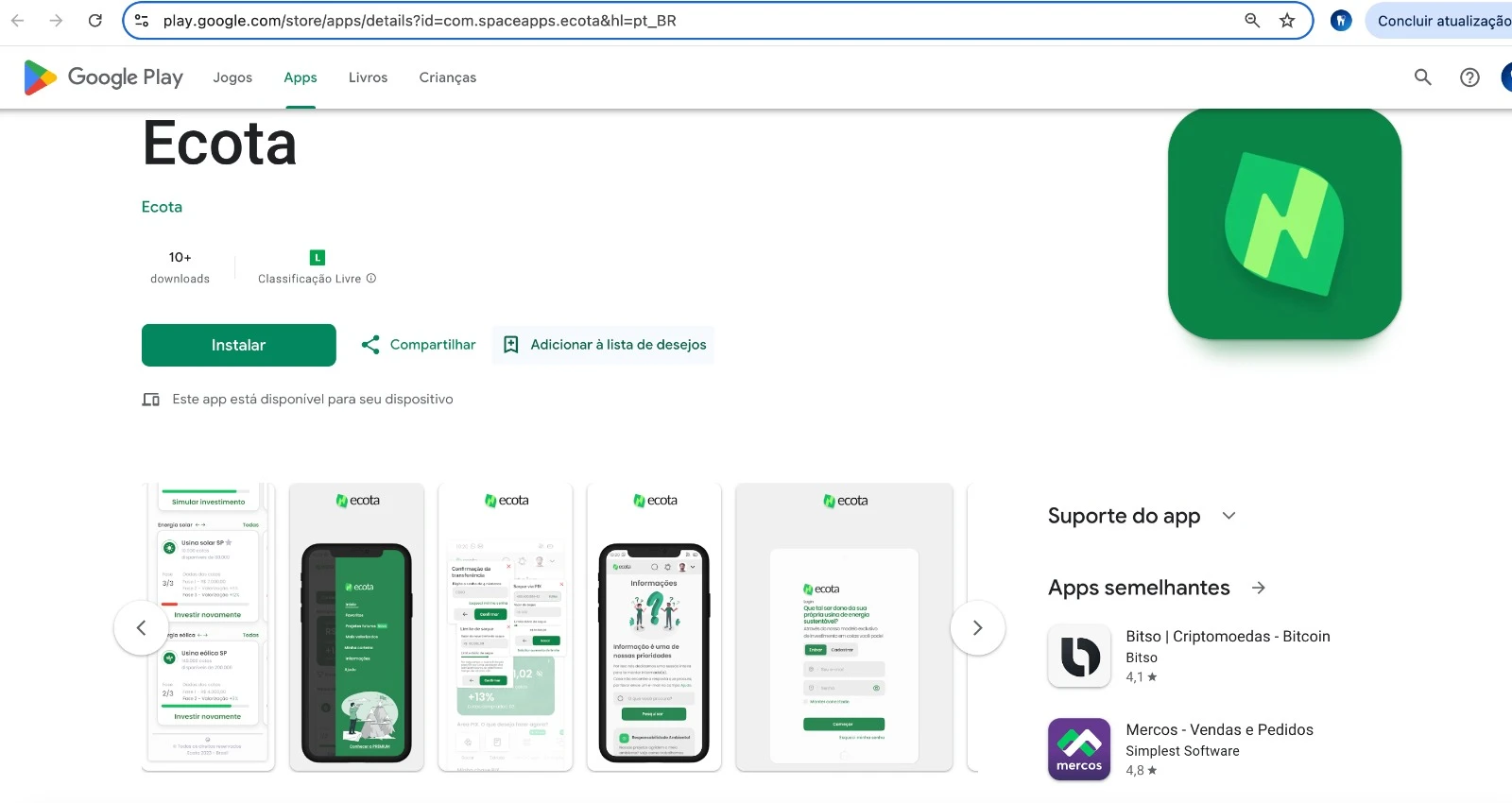Image resolution: width=1512 pixels, height=803 pixels.
Task: Open the Ecota developer link
Action: [162, 207]
